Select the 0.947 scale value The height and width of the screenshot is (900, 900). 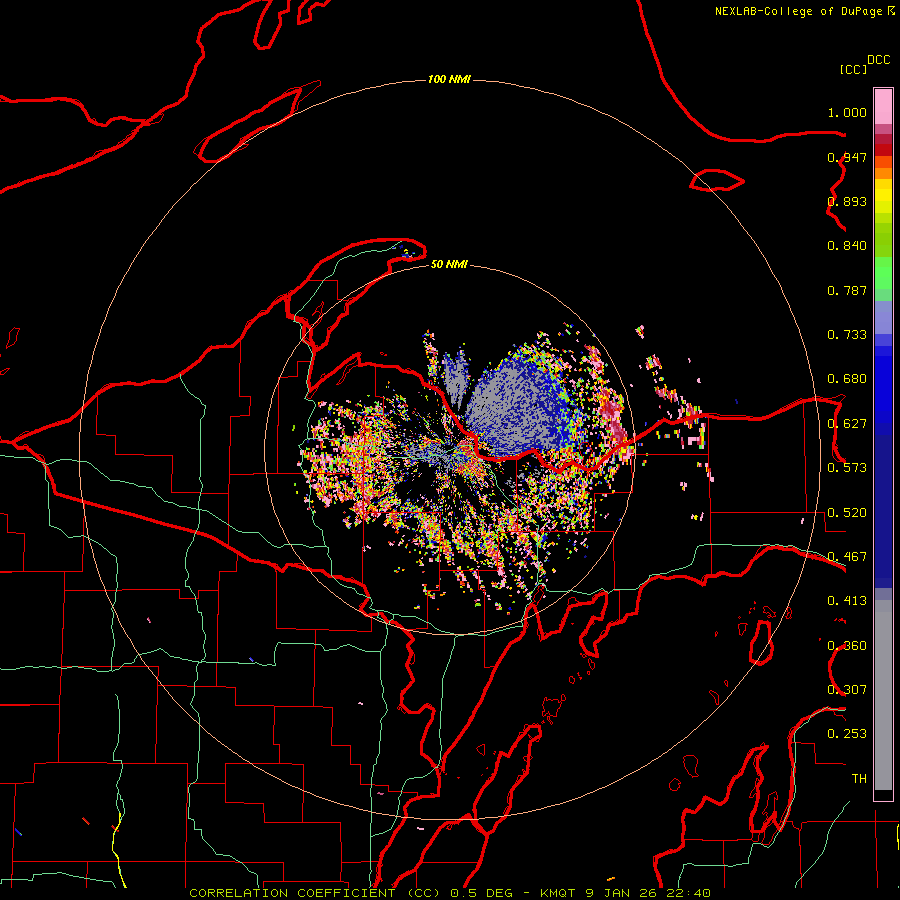point(847,157)
